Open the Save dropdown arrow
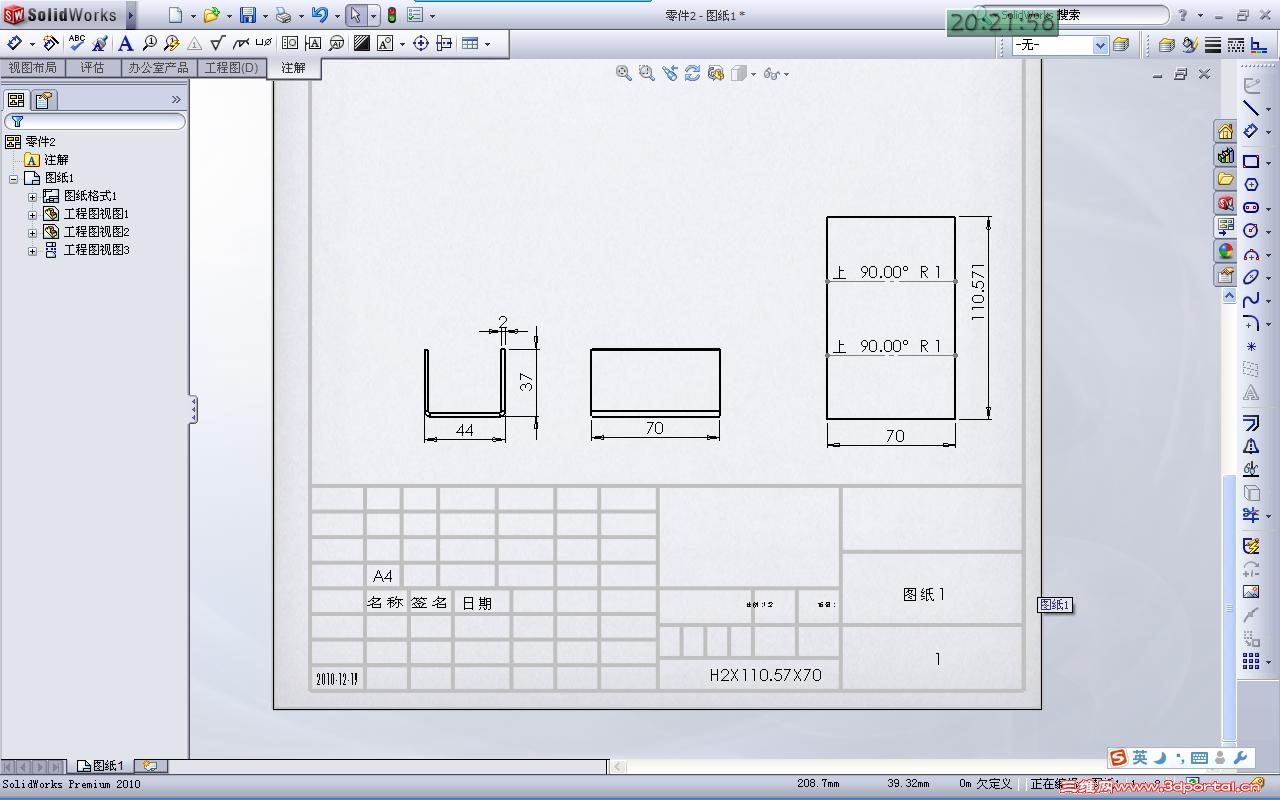Viewport: 1280px width, 800px height. [x=265, y=15]
